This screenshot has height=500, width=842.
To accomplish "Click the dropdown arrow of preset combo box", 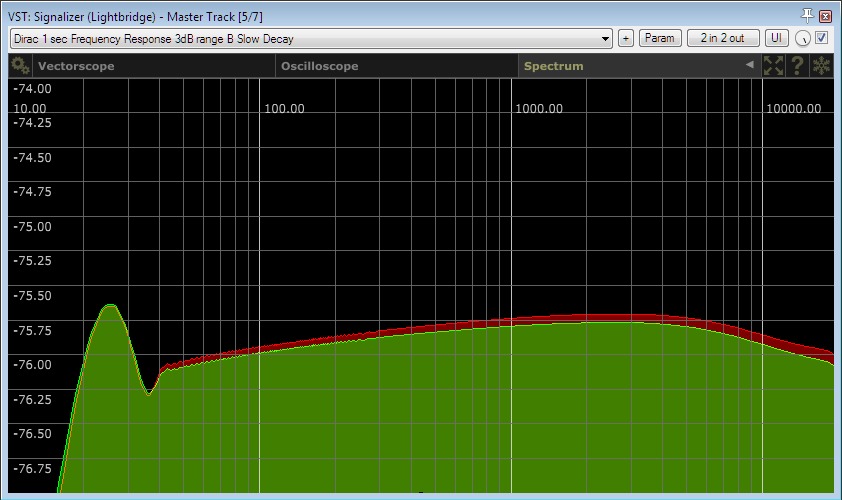I will tap(606, 39).
